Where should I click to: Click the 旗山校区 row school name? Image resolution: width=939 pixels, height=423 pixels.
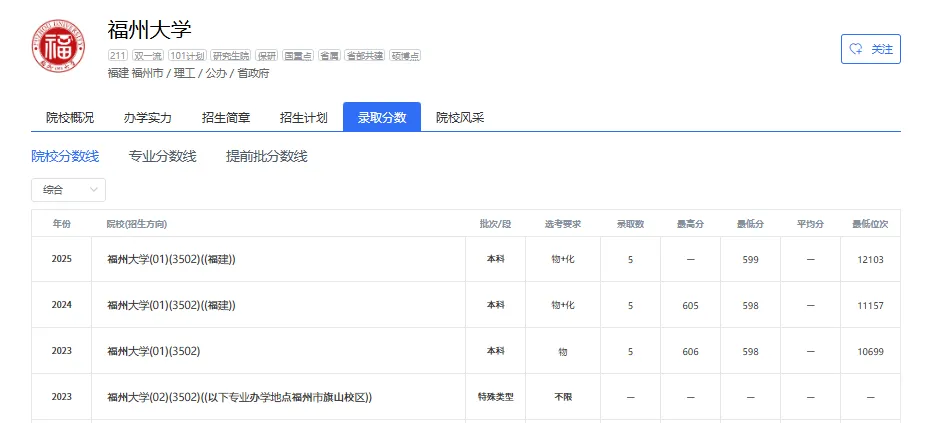240,397
